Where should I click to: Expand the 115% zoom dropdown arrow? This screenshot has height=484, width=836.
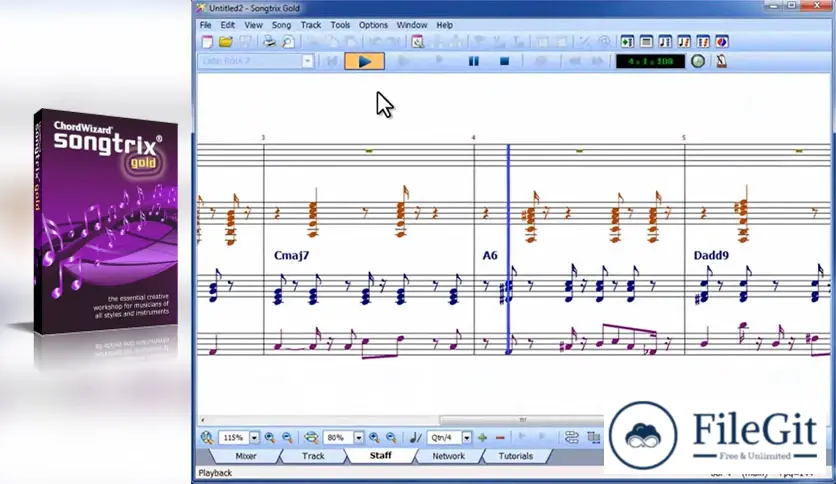[x=254, y=438]
